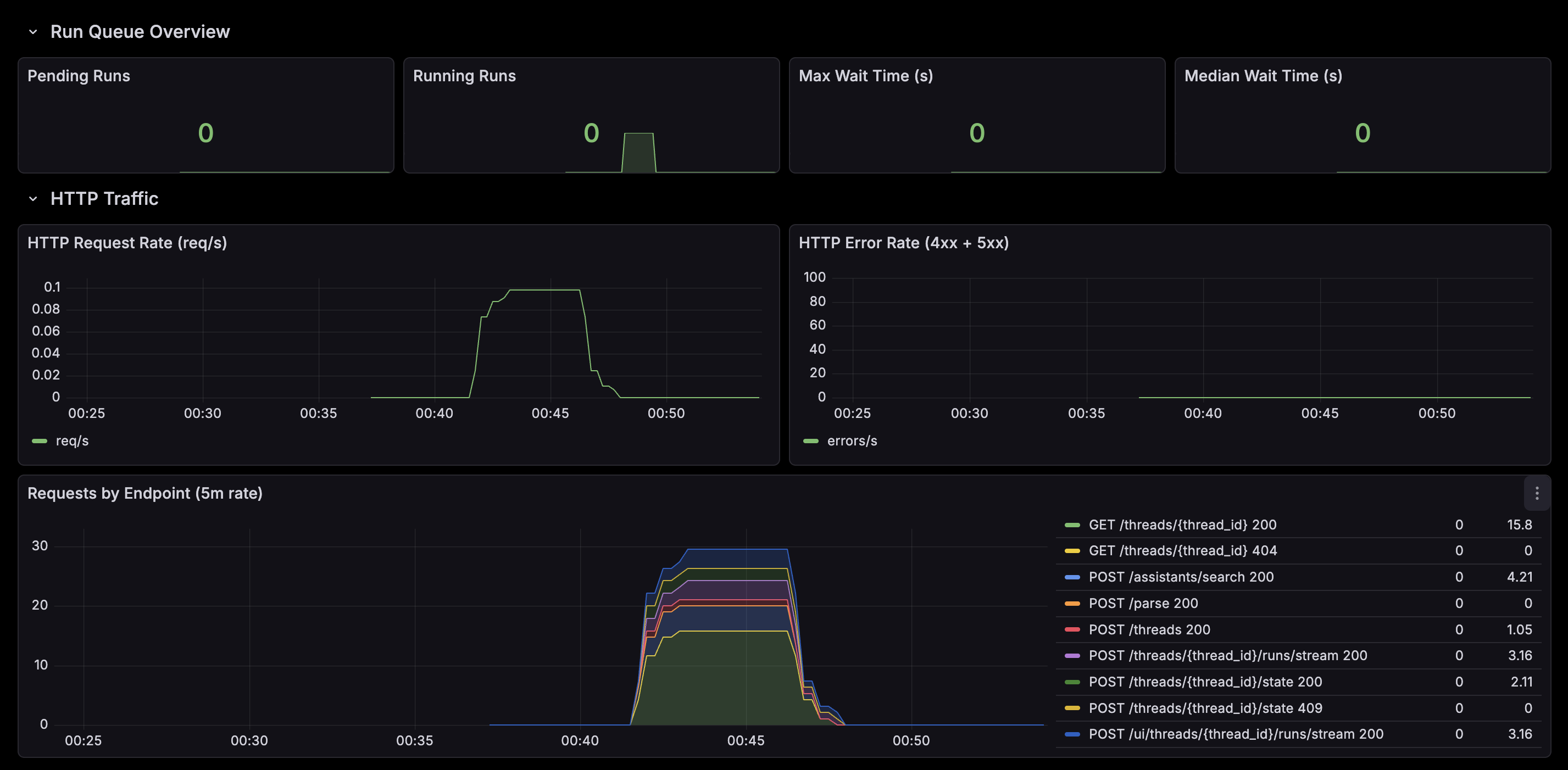Toggle POST /threads/{thread_id}/state 409 series
The height and width of the screenshot is (770, 1568).
(x=1205, y=708)
